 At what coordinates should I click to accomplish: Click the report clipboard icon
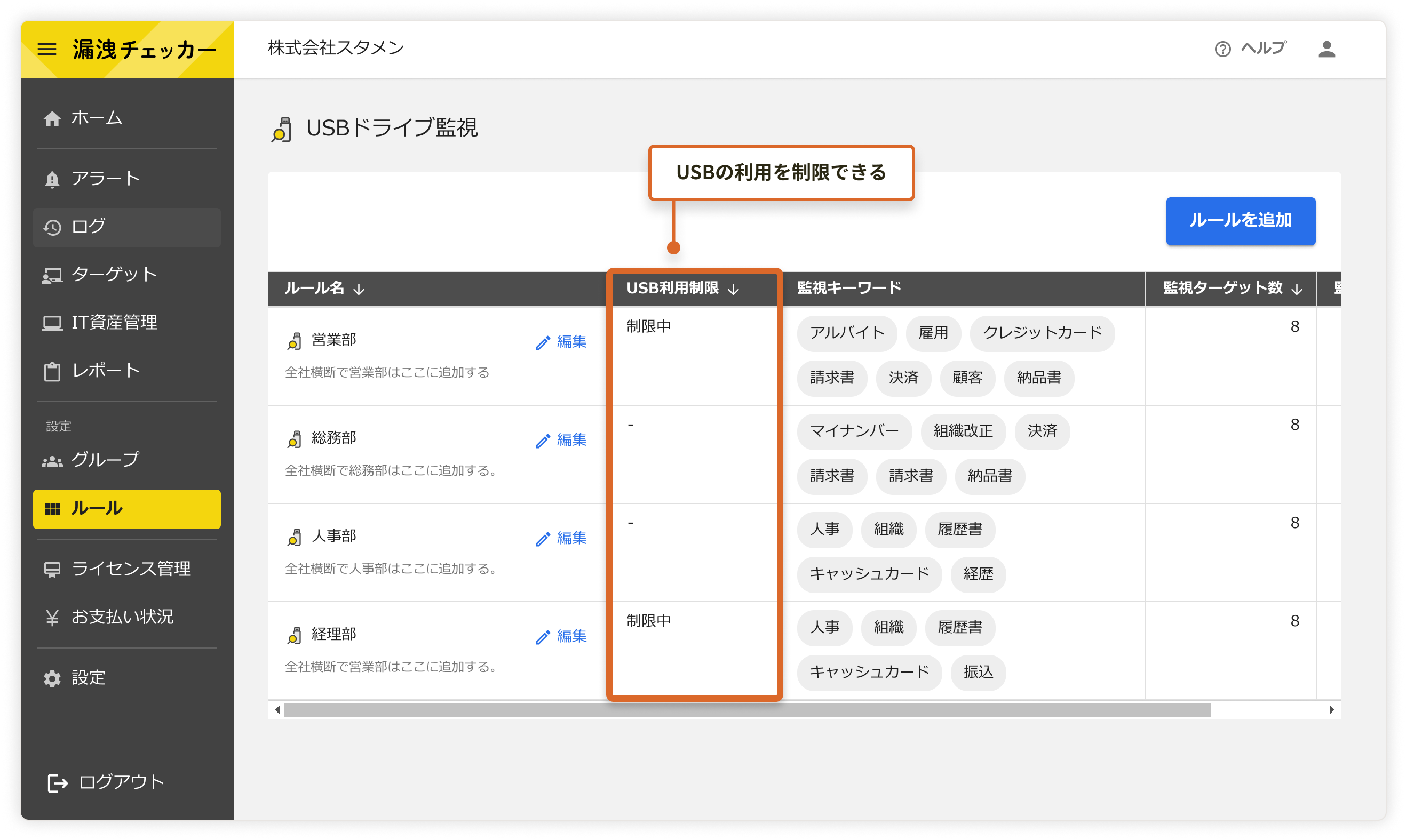tap(52, 371)
